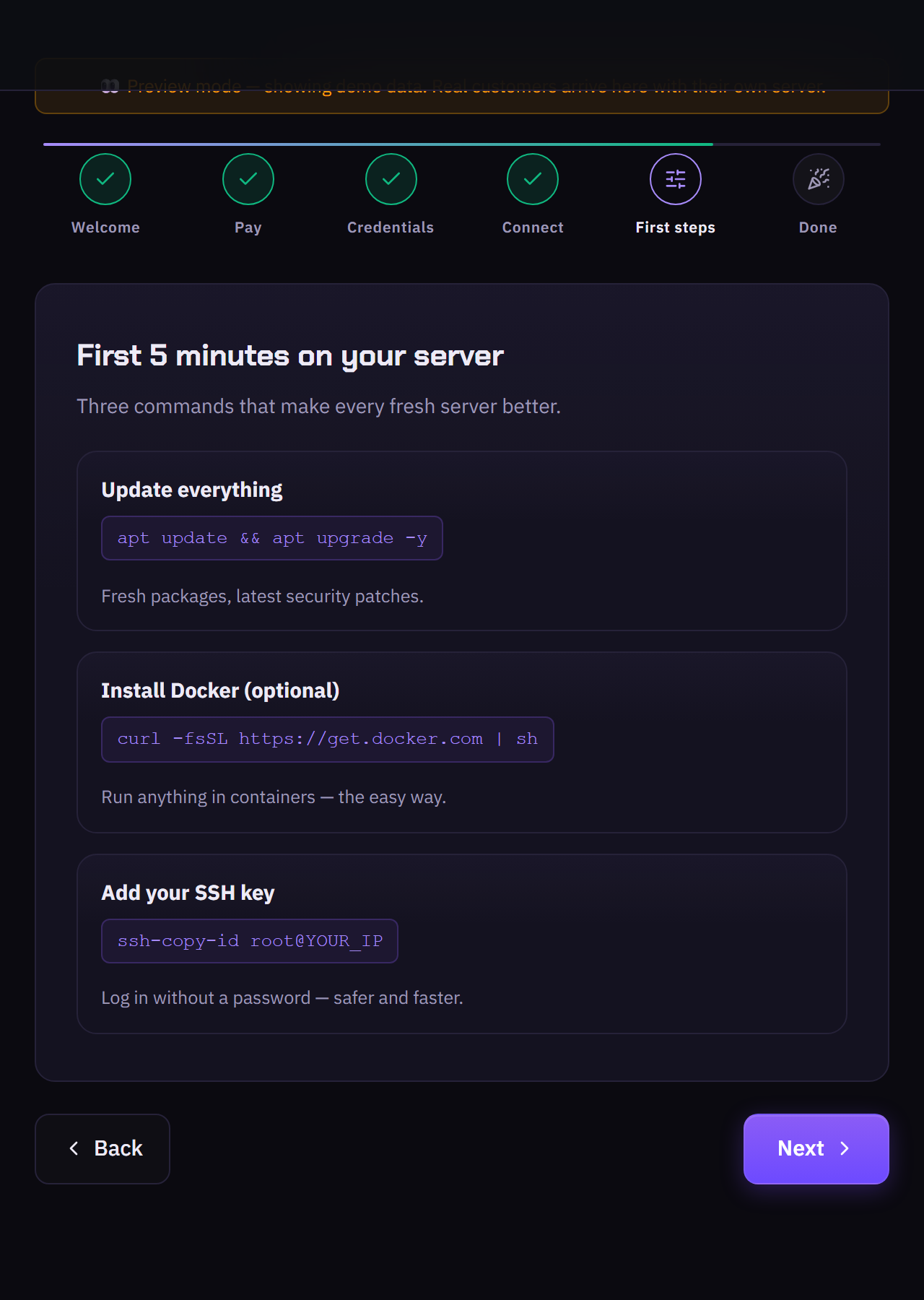Click the Preview mode banner icon
Image resolution: width=924 pixels, height=1300 pixels.
110,87
